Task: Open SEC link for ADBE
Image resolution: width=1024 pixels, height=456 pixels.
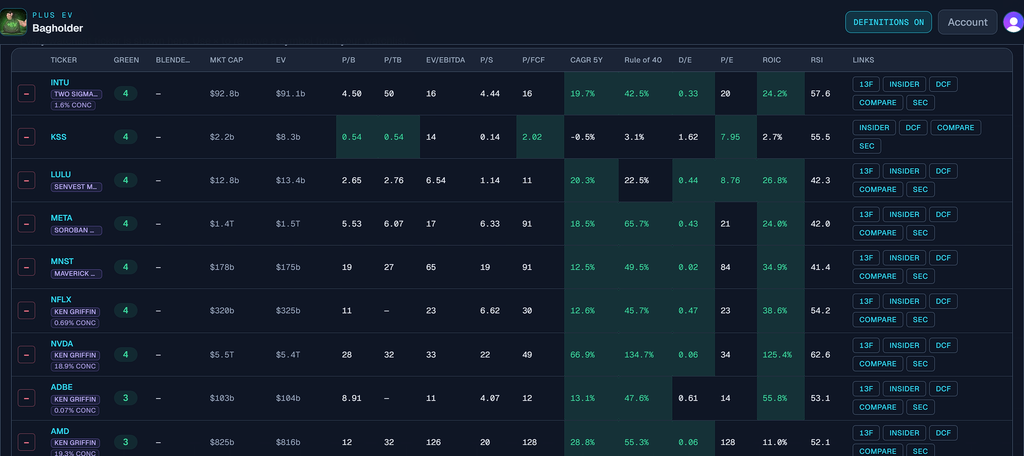Action: (920, 407)
